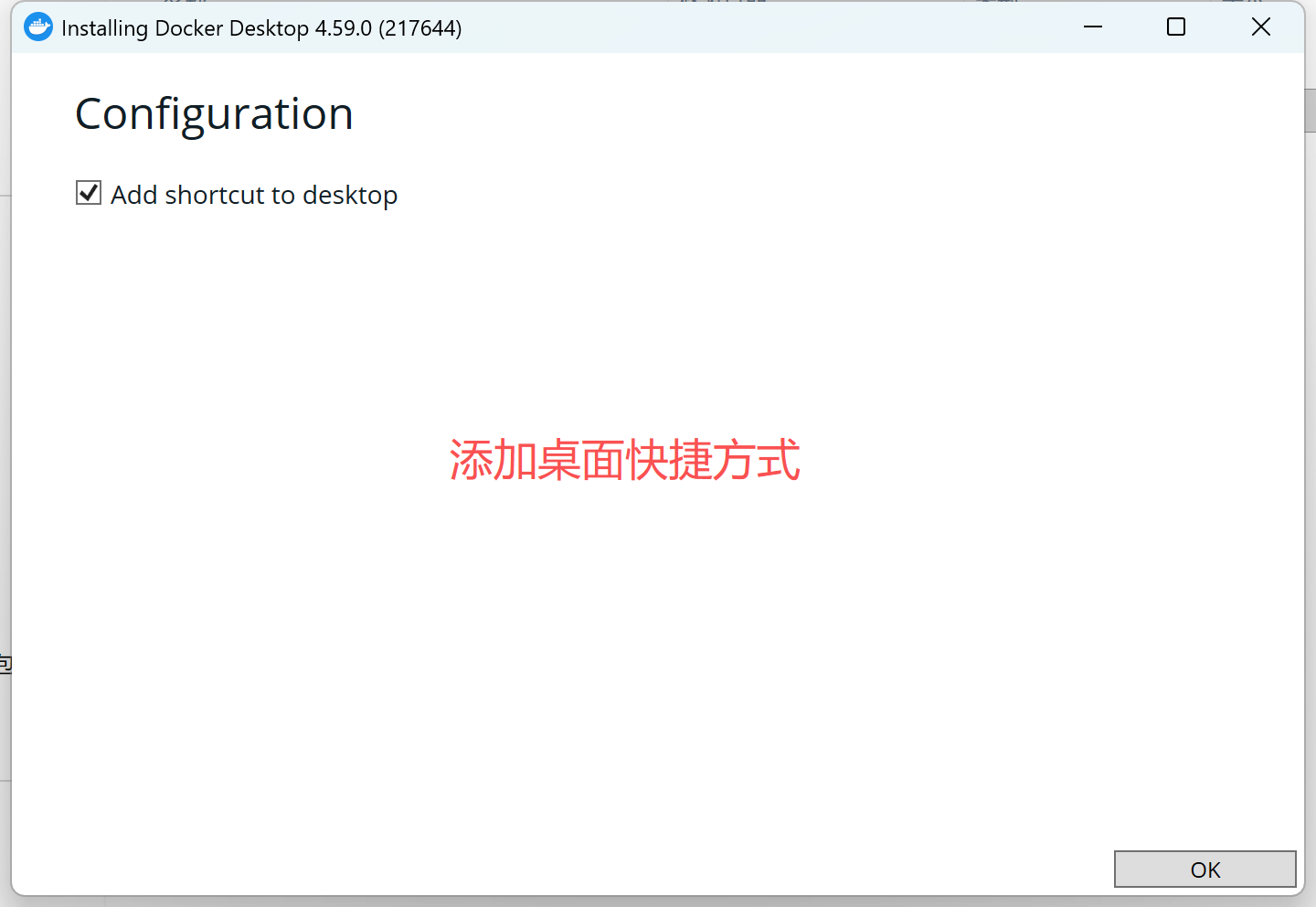Close the Docker Desktop installer window
The image size is (1316, 907).
1261,27
